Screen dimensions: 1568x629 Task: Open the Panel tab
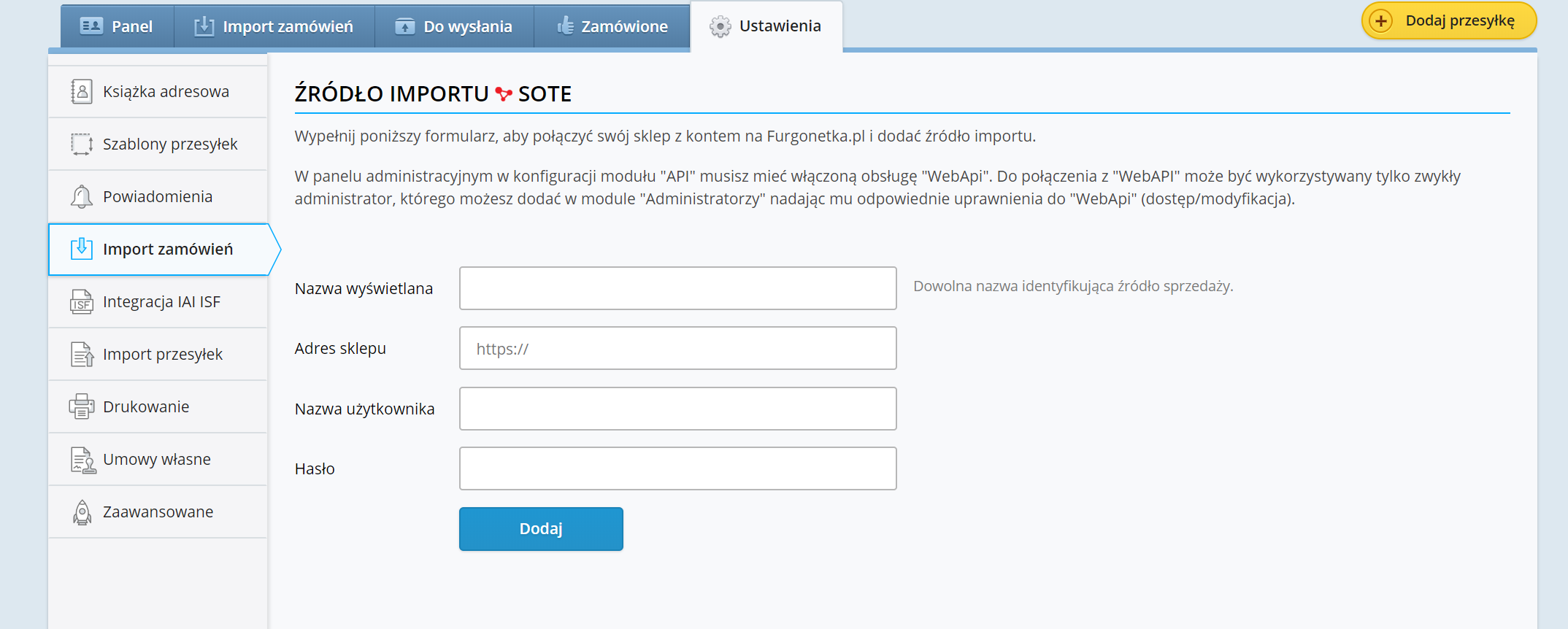(118, 26)
